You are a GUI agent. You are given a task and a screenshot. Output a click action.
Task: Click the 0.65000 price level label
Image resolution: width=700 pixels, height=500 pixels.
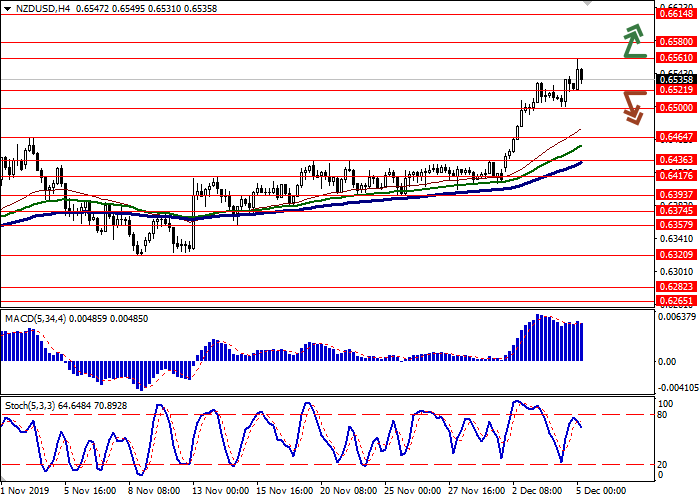[x=676, y=107]
